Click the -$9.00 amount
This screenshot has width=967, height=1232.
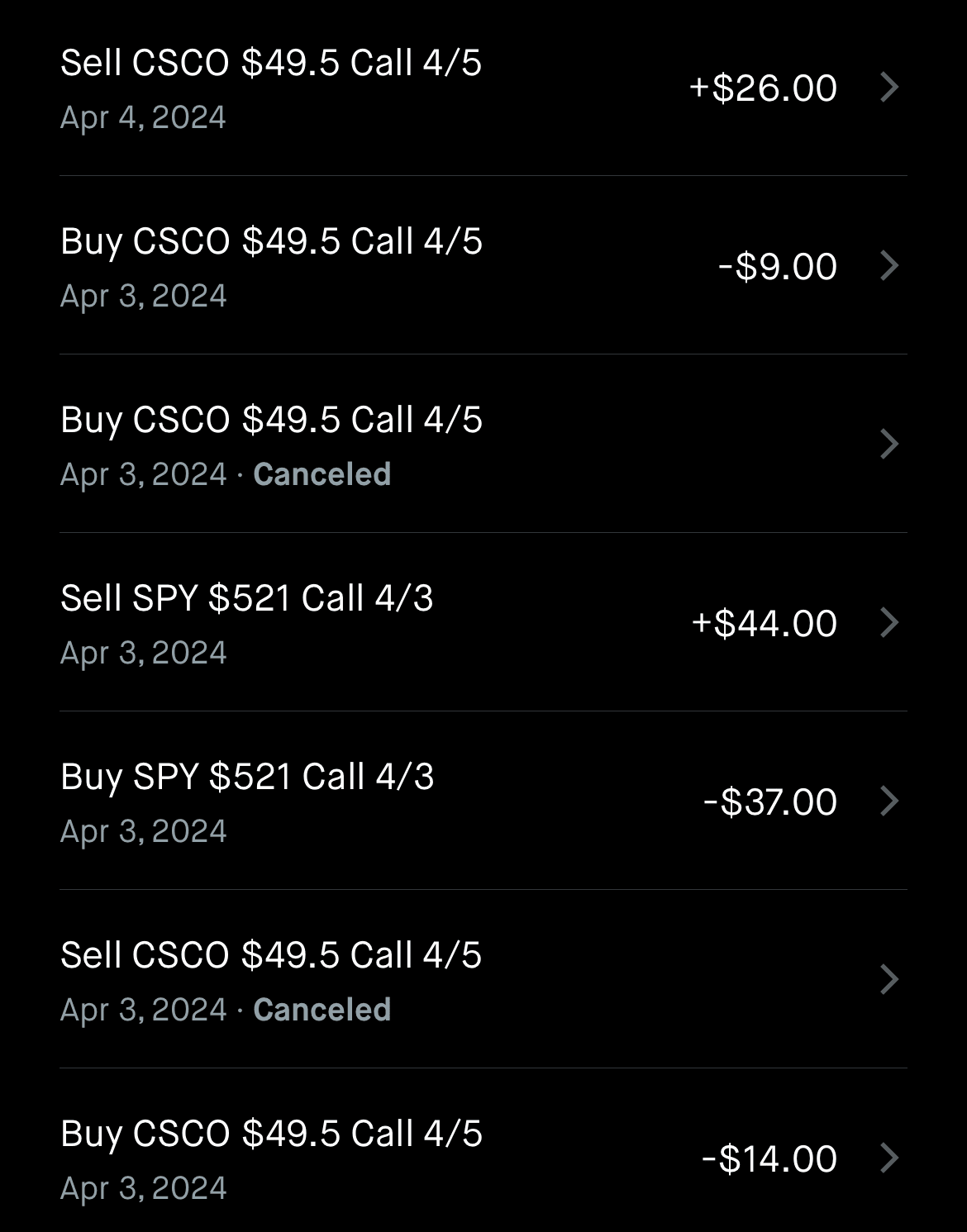pyautogui.click(x=778, y=266)
